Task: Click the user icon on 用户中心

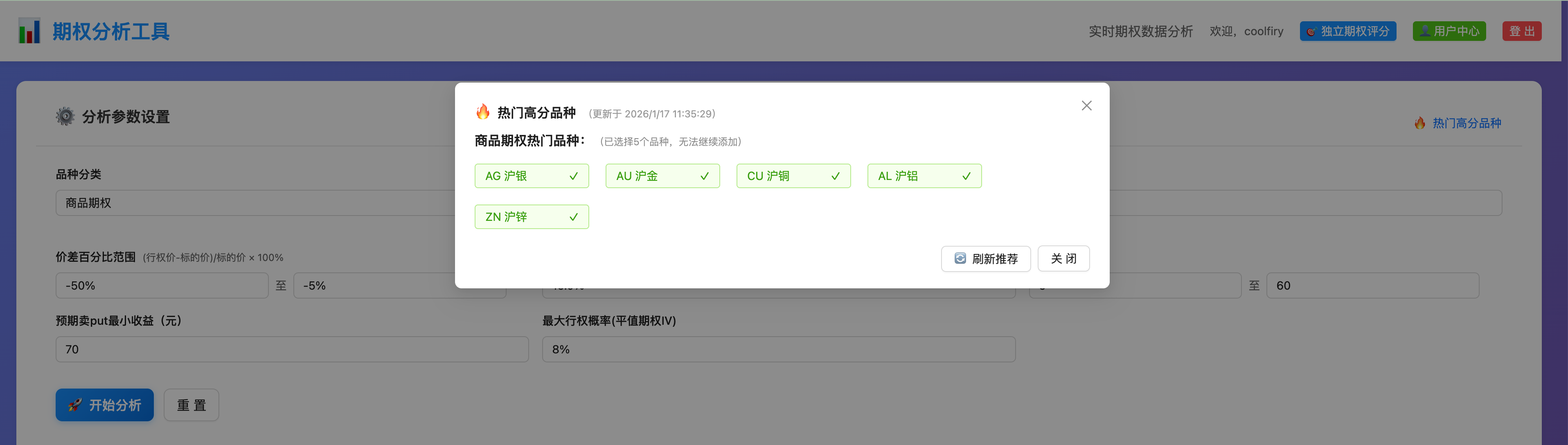Action: tap(1425, 31)
